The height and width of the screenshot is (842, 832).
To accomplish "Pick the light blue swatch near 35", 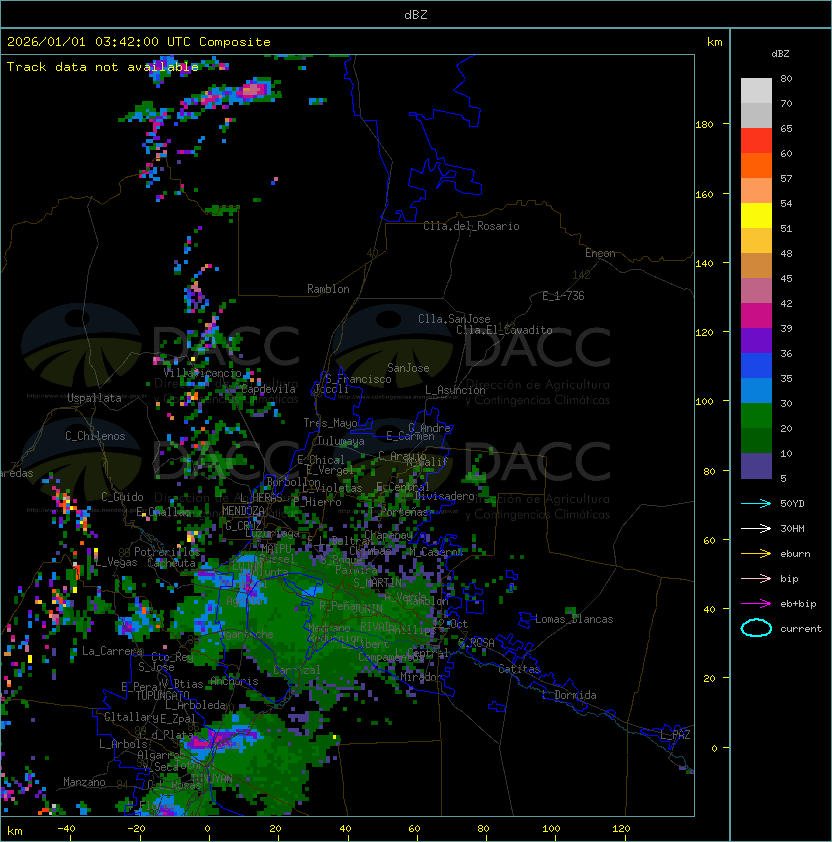I will click(756, 391).
